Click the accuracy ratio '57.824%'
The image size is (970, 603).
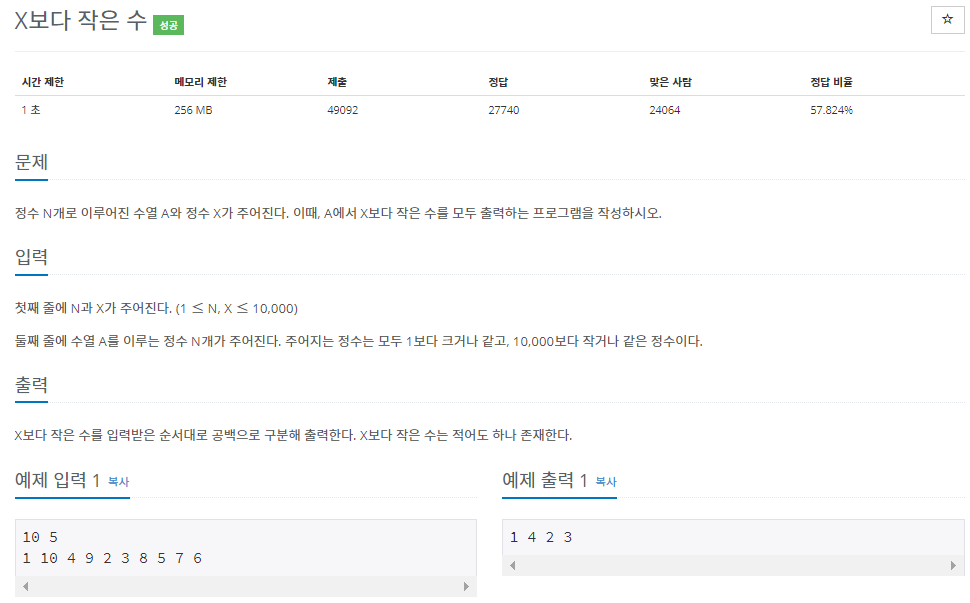[x=831, y=110]
